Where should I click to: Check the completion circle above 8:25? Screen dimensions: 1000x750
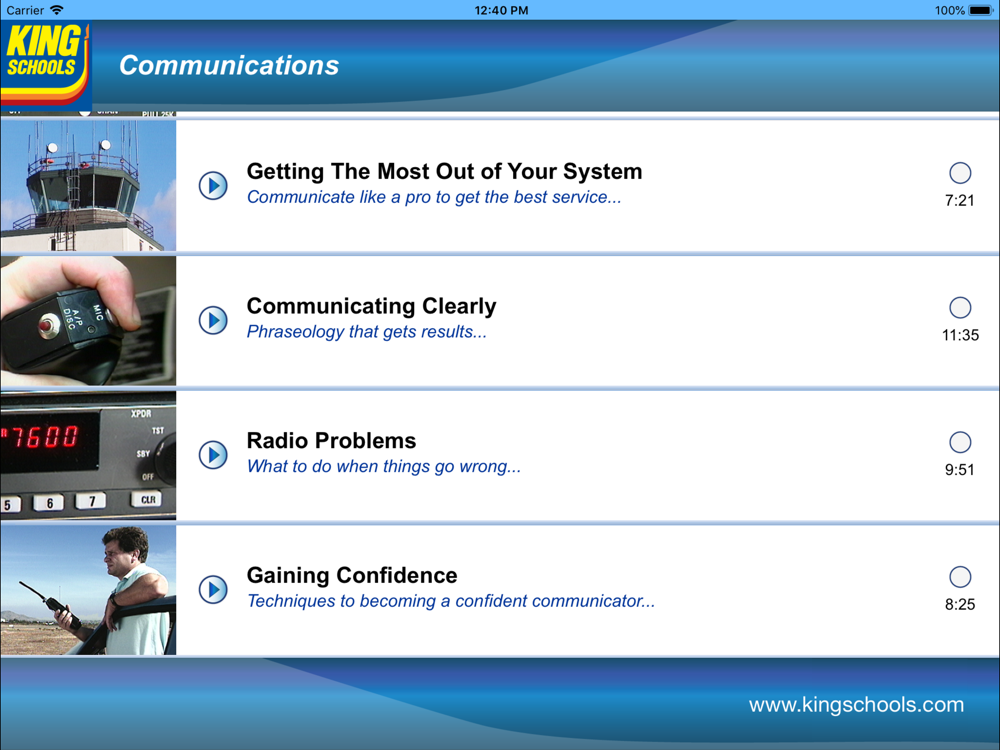(959, 576)
